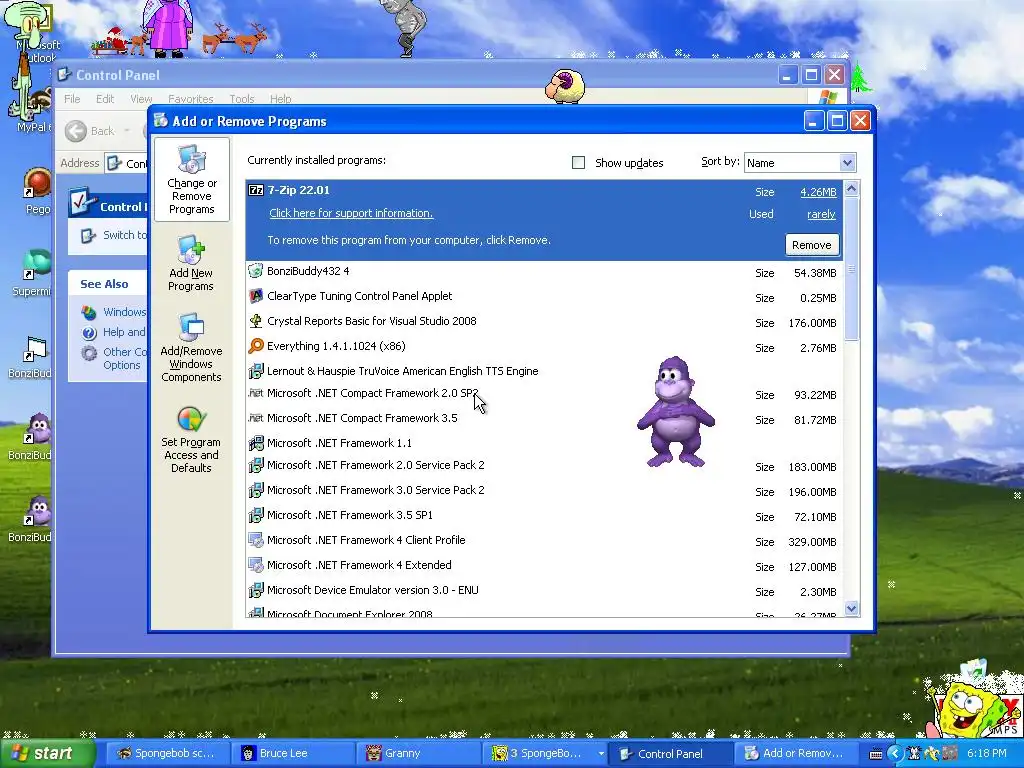Viewport: 1024px width, 768px height.
Task: Switch to Granny taskbar window
Action: point(419,754)
